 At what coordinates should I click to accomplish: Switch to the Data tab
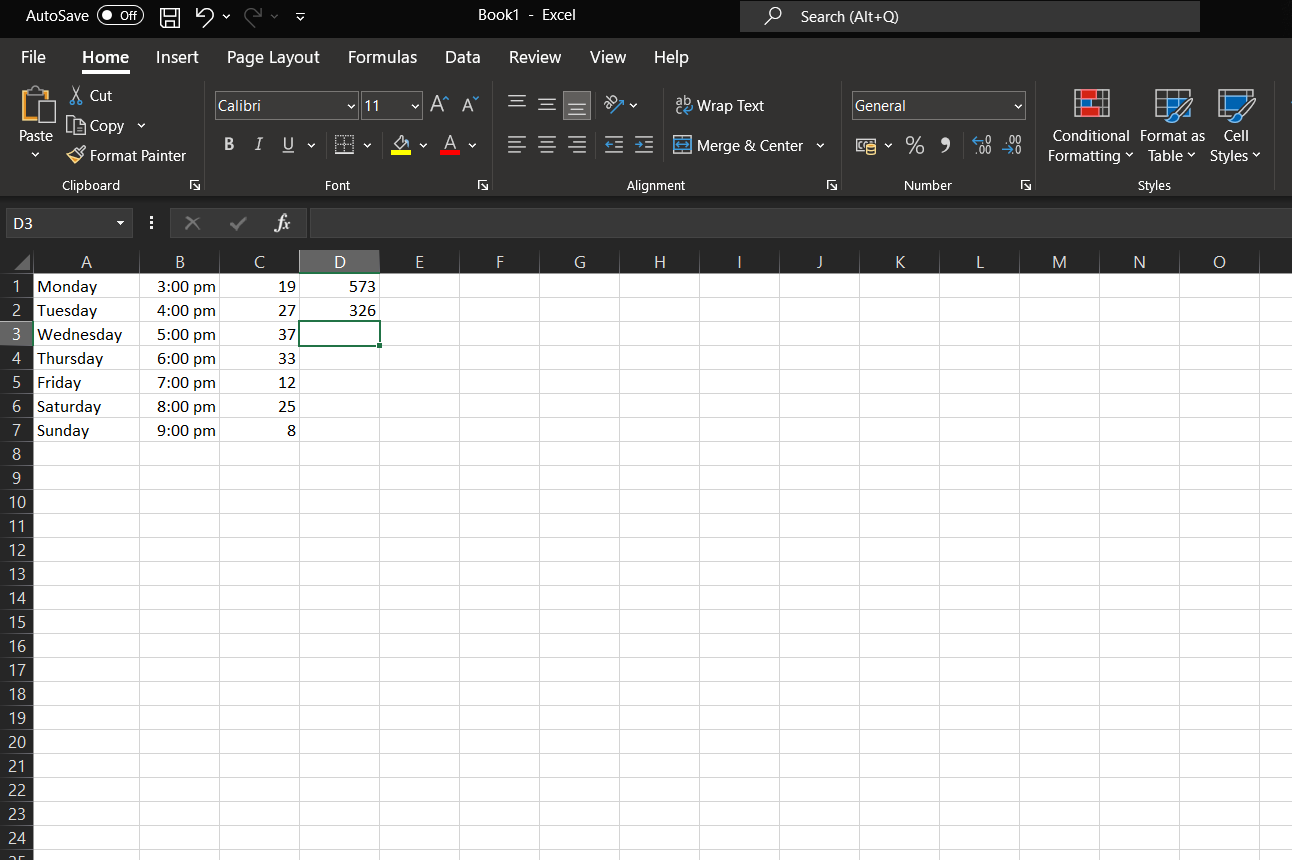pos(462,57)
